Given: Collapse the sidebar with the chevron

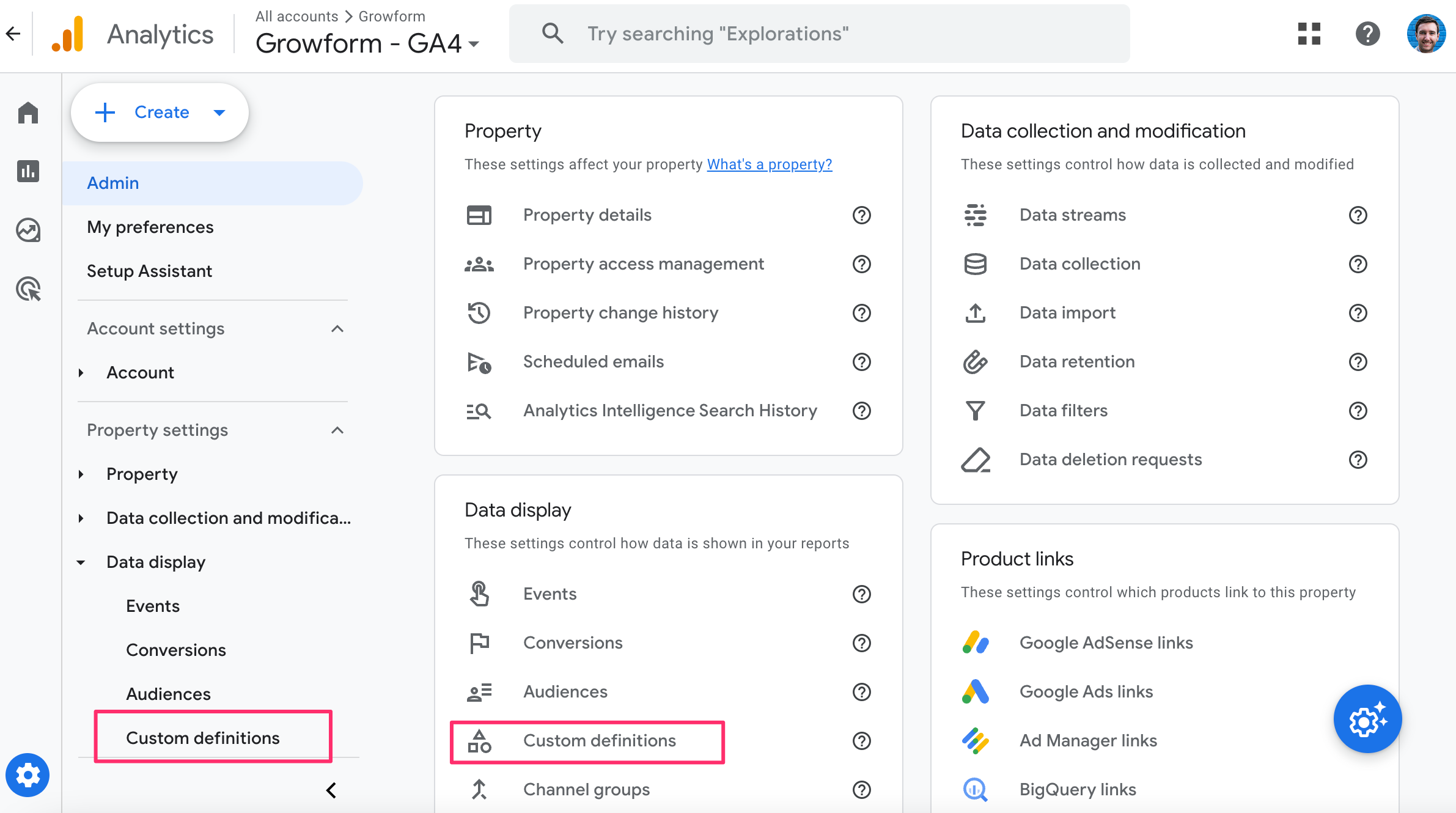Looking at the screenshot, I should (x=331, y=790).
